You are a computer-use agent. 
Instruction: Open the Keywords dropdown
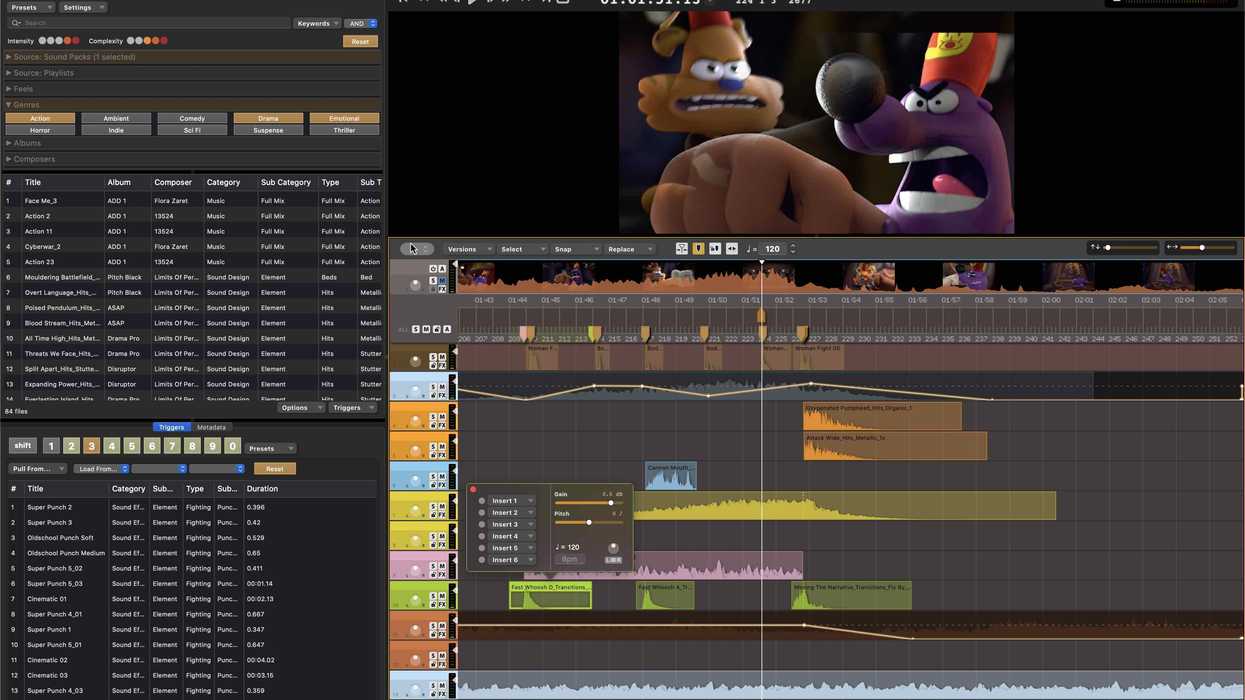317,23
